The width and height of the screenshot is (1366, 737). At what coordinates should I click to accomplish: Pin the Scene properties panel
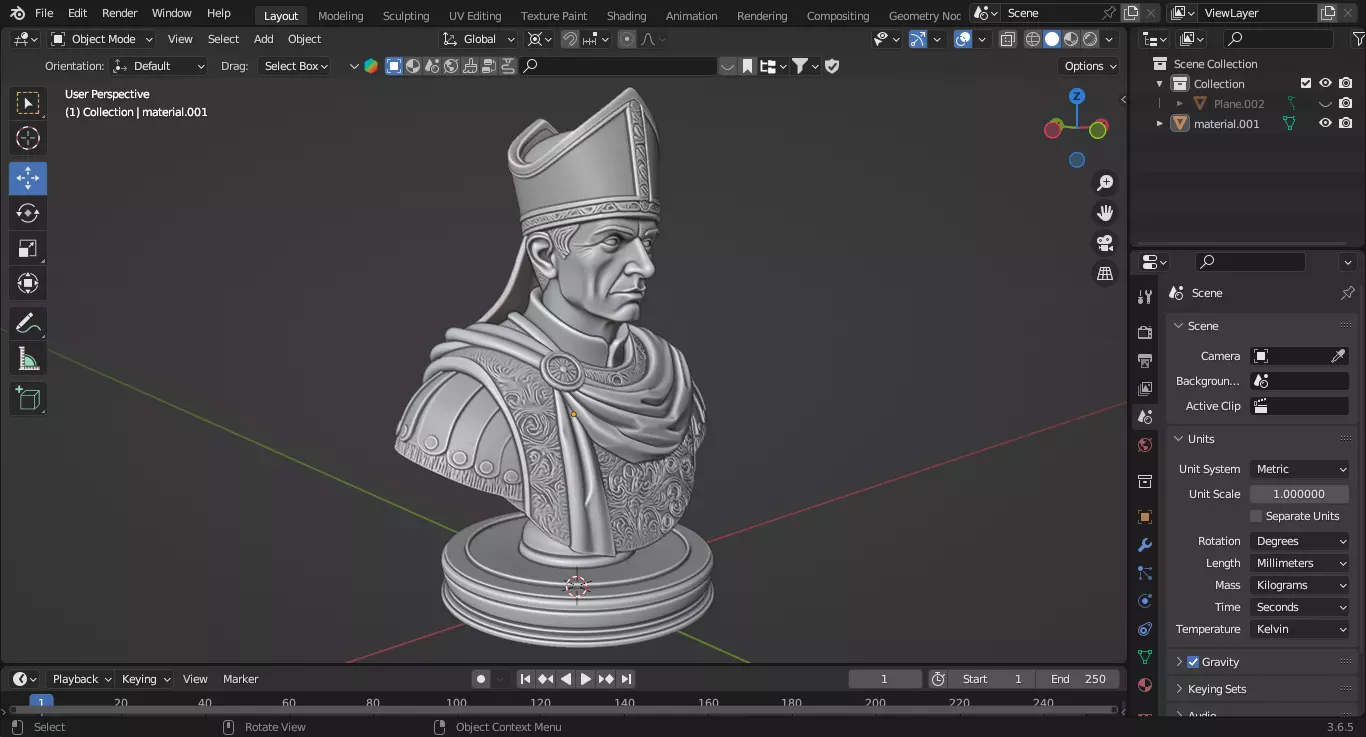point(1347,293)
